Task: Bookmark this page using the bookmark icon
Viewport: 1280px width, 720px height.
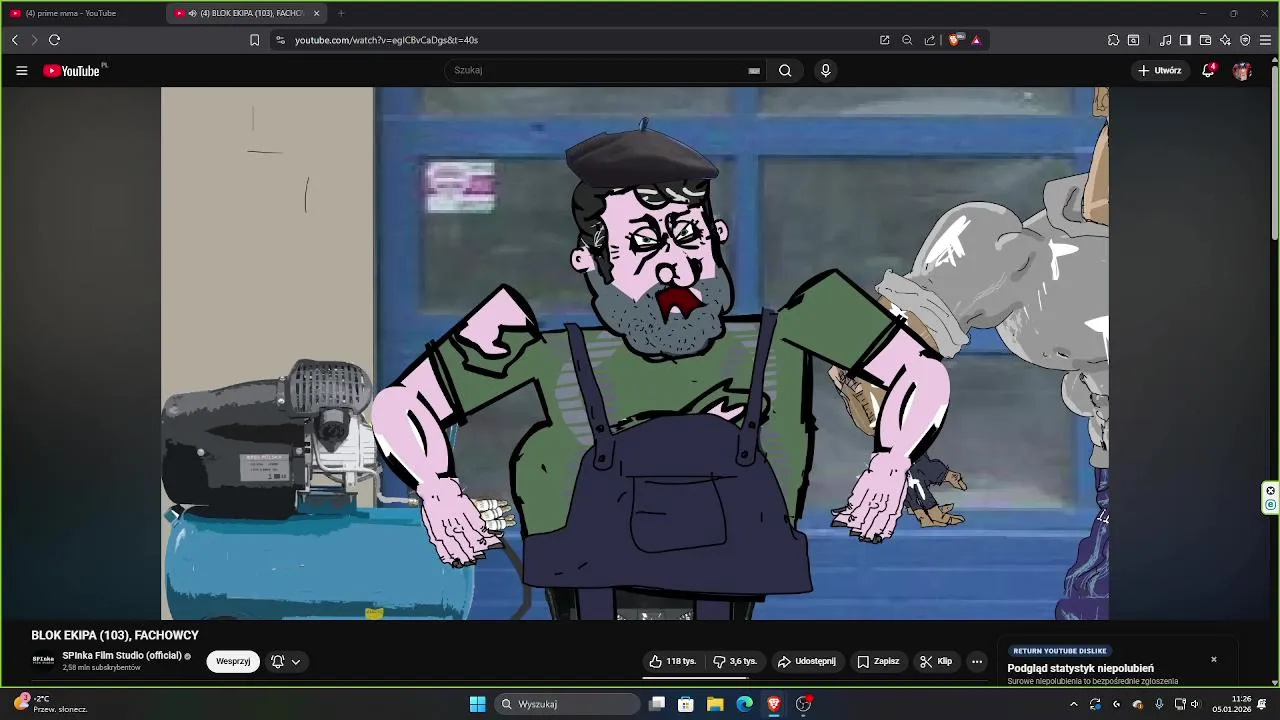Action: (x=254, y=40)
